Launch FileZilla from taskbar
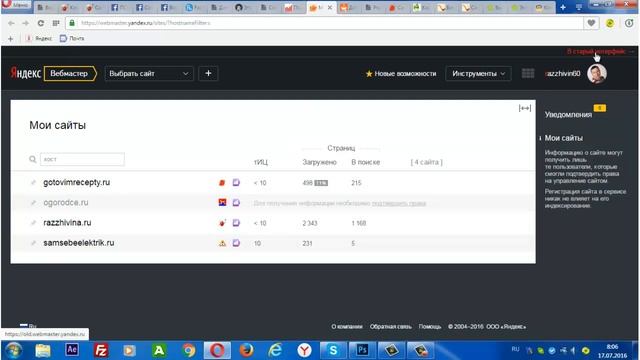This screenshot has width=640, height=360. click(101, 350)
